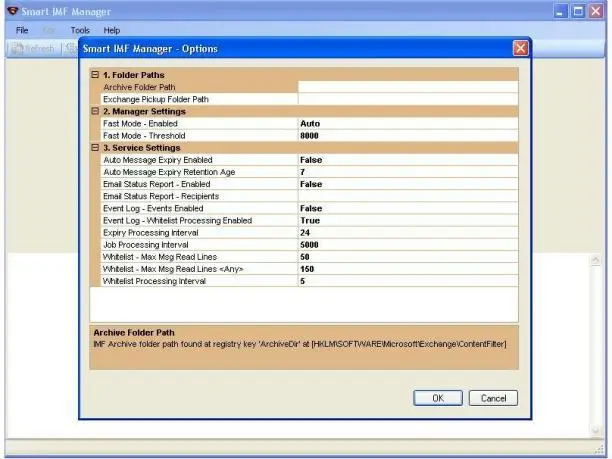Click scroll up arrow in main window
Image resolution: width=612 pixels, height=459 pixels.
pos(596,260)
